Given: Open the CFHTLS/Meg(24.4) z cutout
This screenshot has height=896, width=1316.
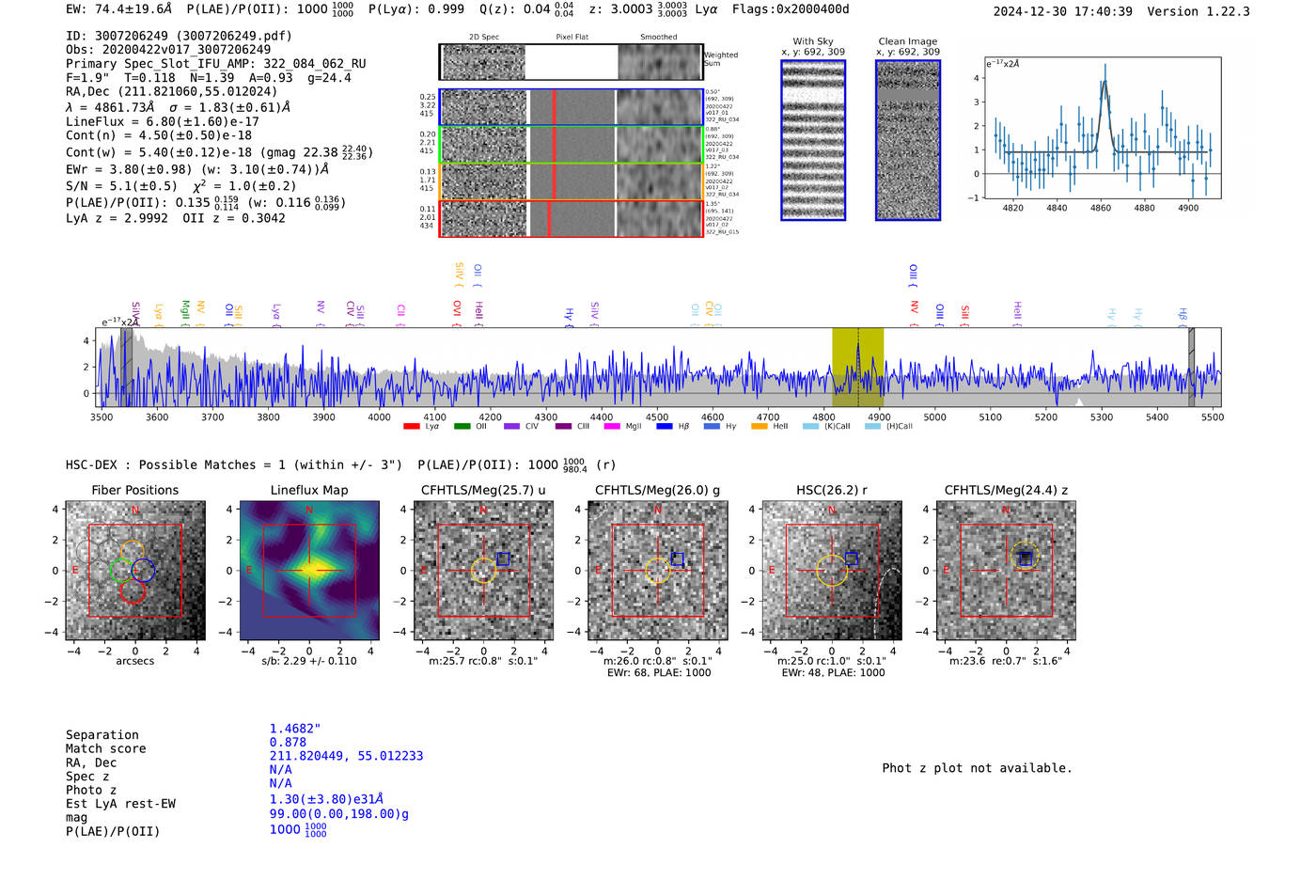Looking at the screenshot, I should [1006, 571].
